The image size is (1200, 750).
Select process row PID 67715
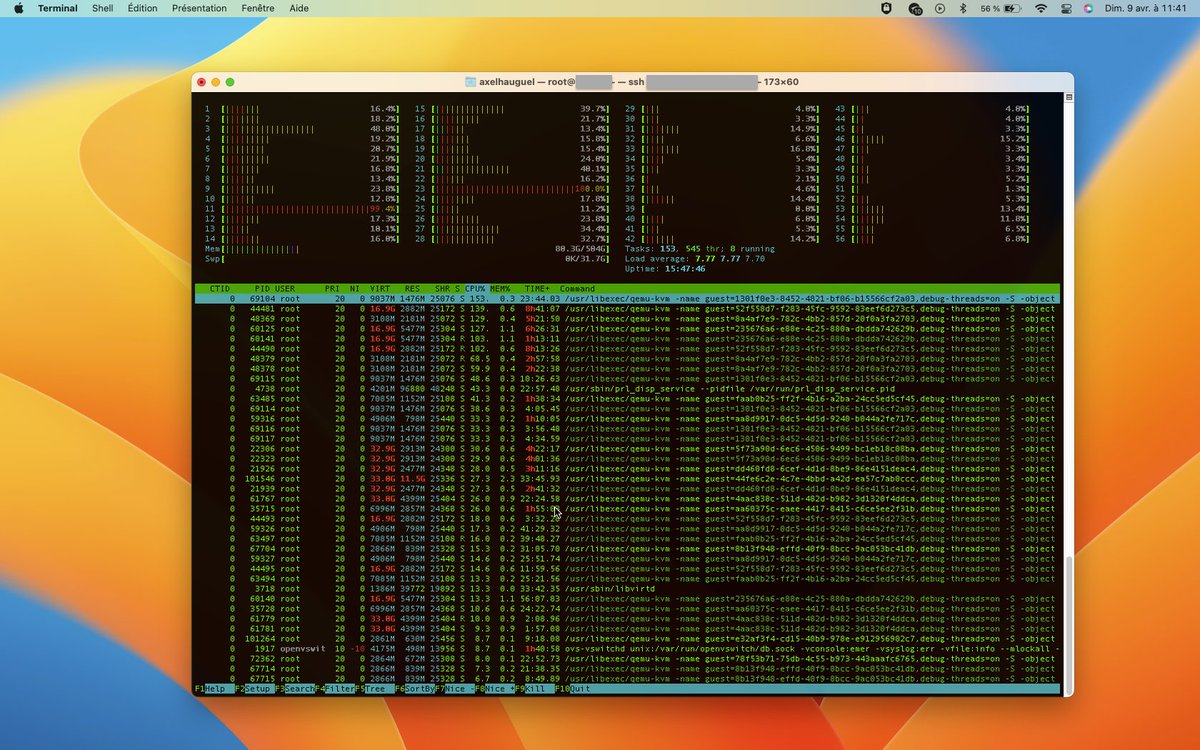[x=627, y=678]
